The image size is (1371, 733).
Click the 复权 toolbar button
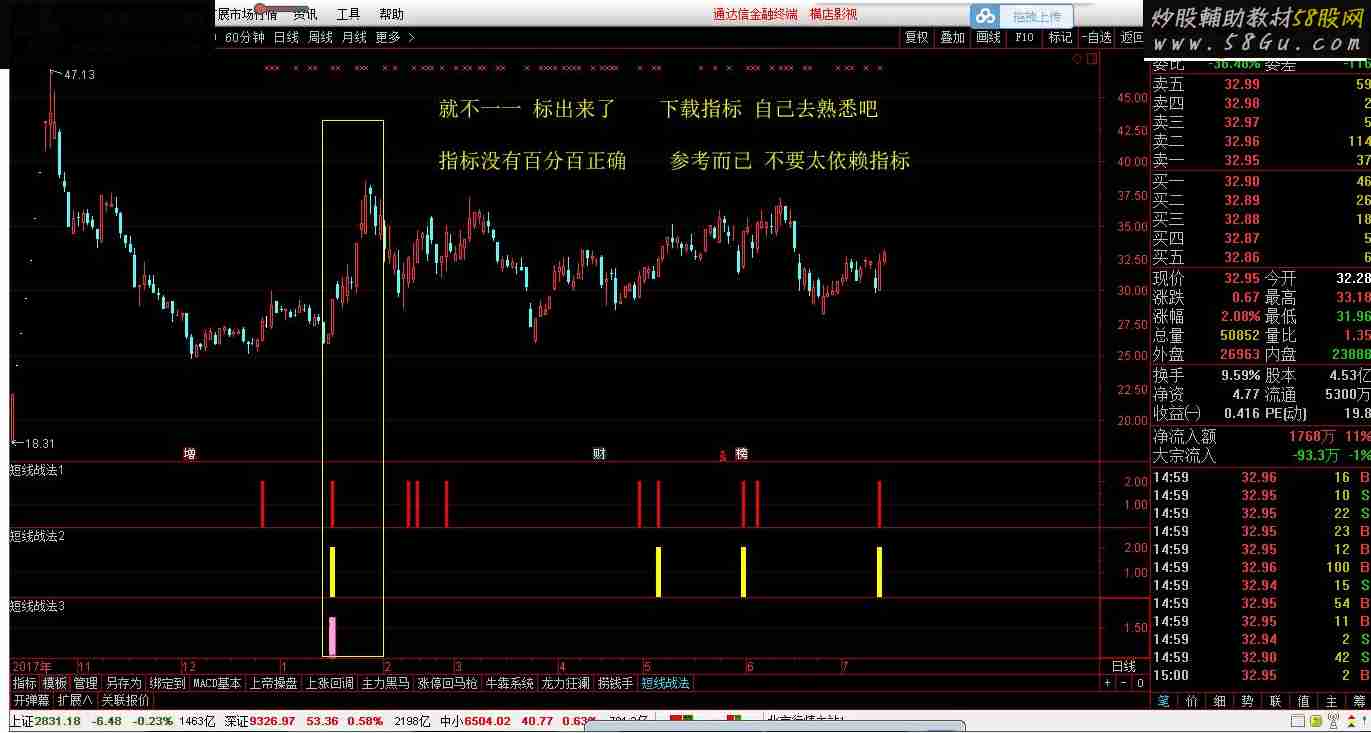tap(916, 37)
